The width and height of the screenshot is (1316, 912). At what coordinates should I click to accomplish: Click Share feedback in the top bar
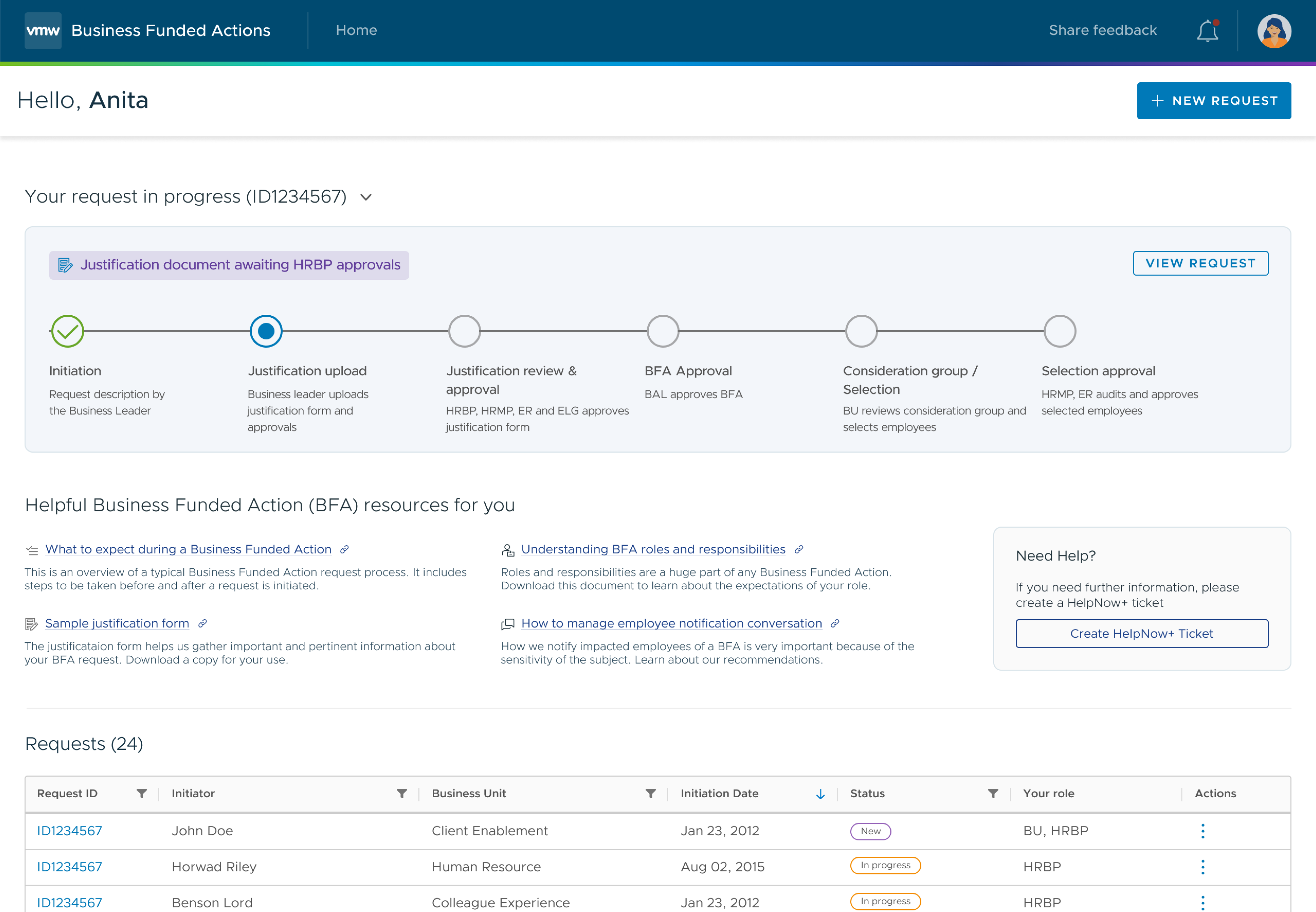pyautogui.click(x=1102, y=30)
